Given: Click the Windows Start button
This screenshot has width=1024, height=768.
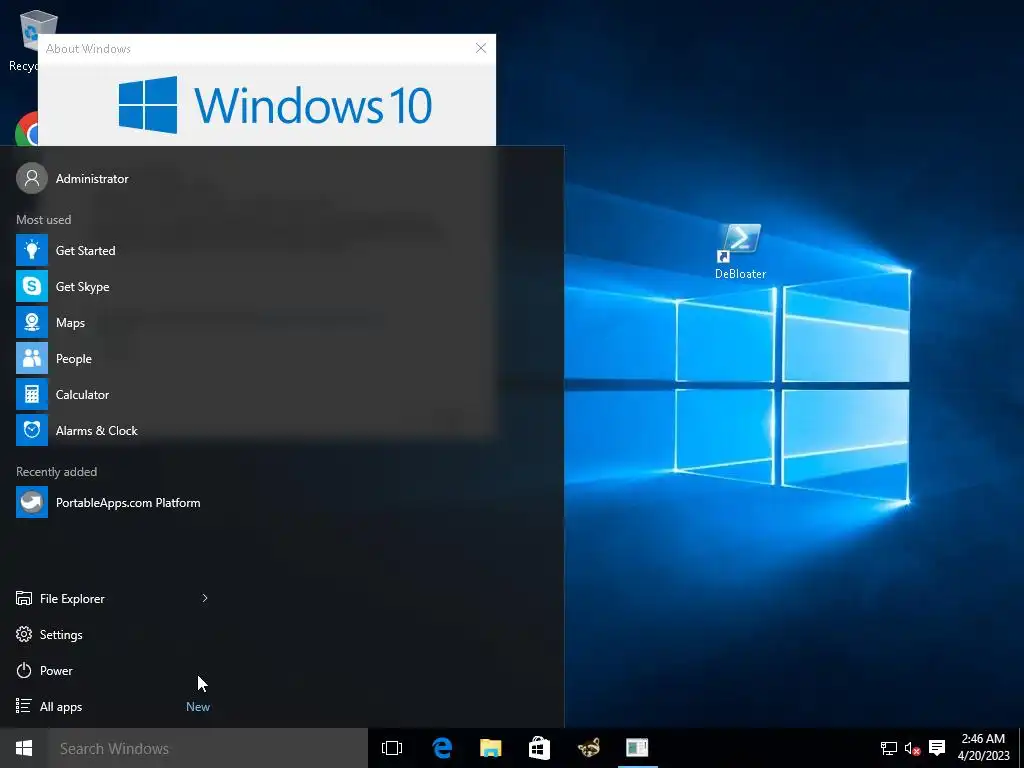Looking at the screenshot, I should tap(24, 748).
